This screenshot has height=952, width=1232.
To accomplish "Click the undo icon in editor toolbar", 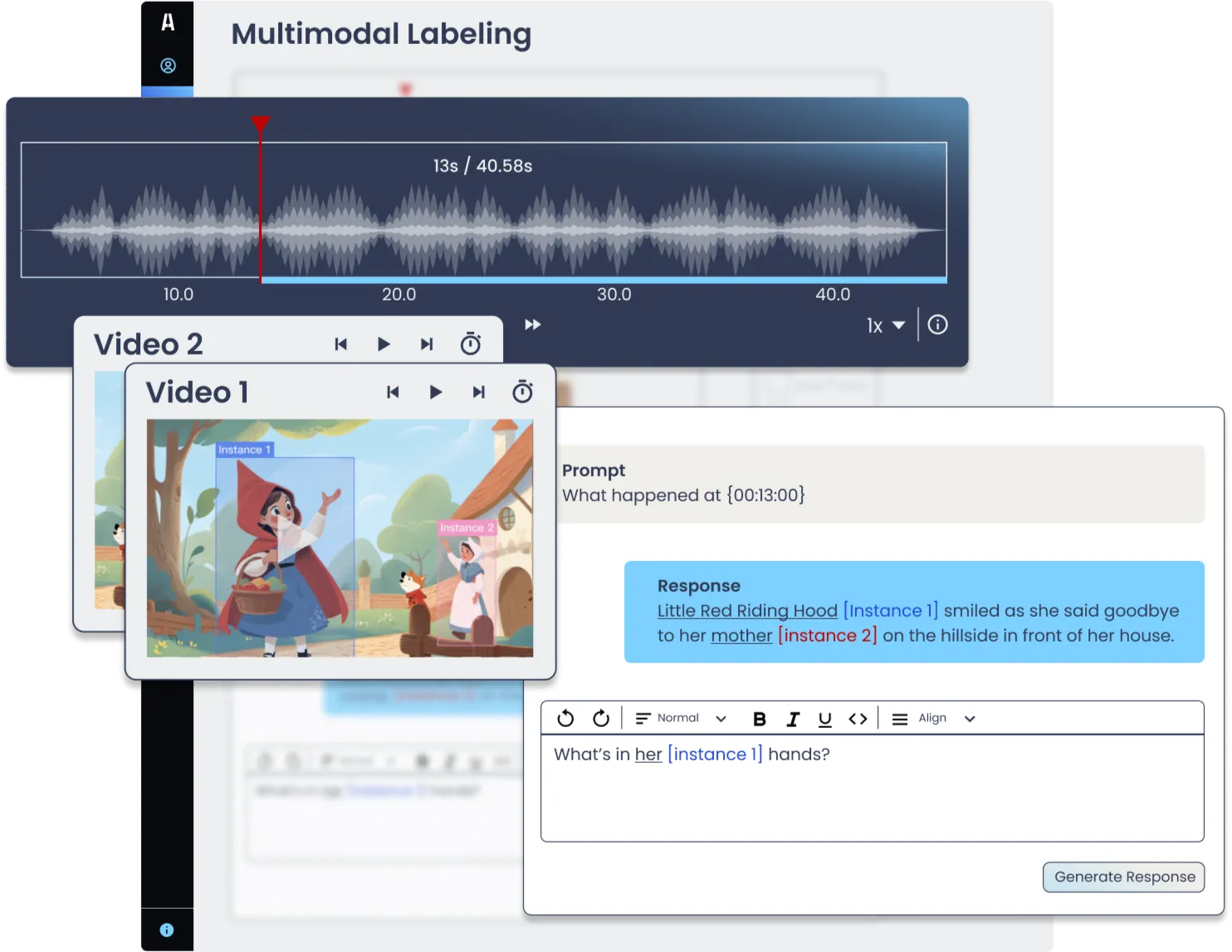I will [565, 718].
